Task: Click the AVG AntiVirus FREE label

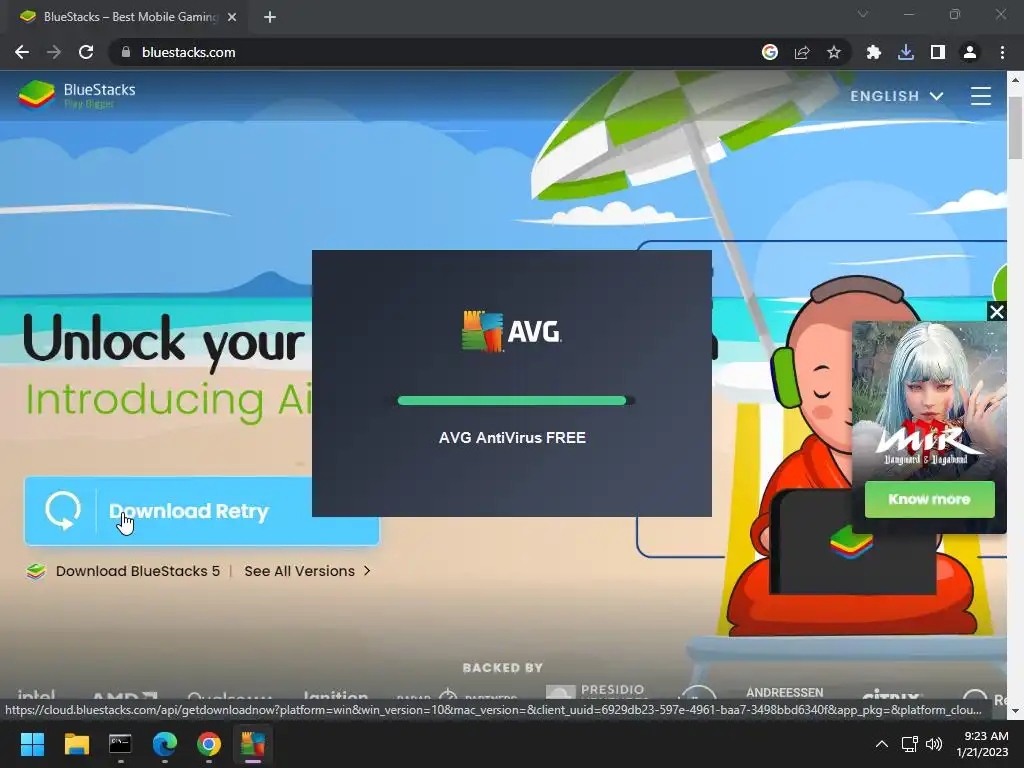Action: 512,438
